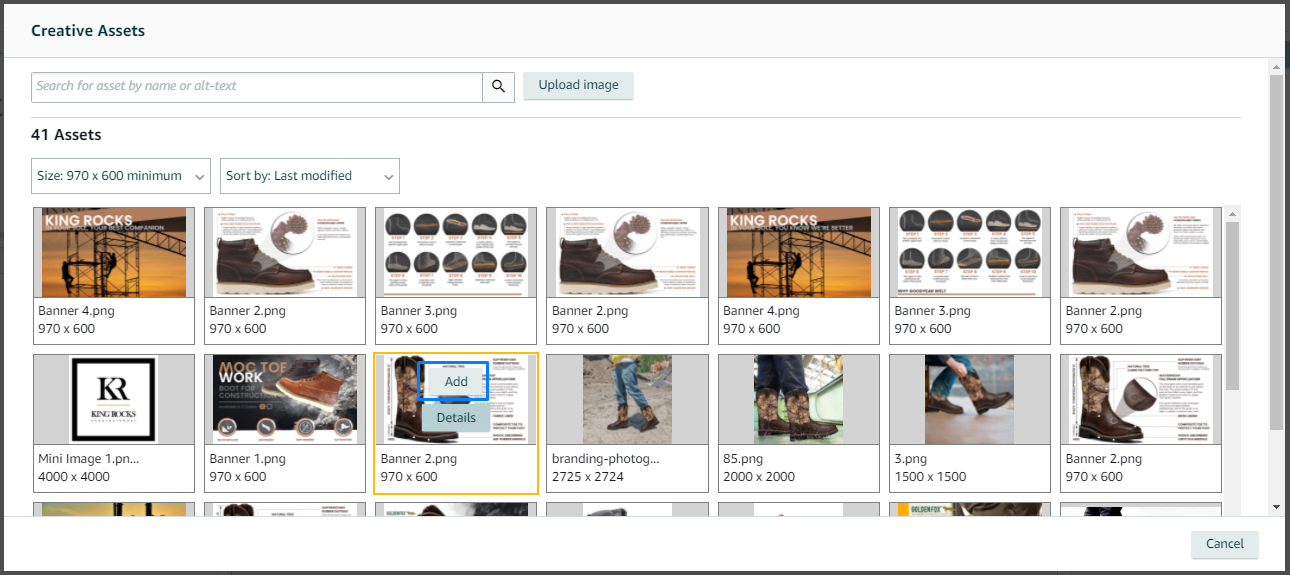Click the up arrow of the outer dialog scrollbar
1290x575 pixels.
(1276, 66)
